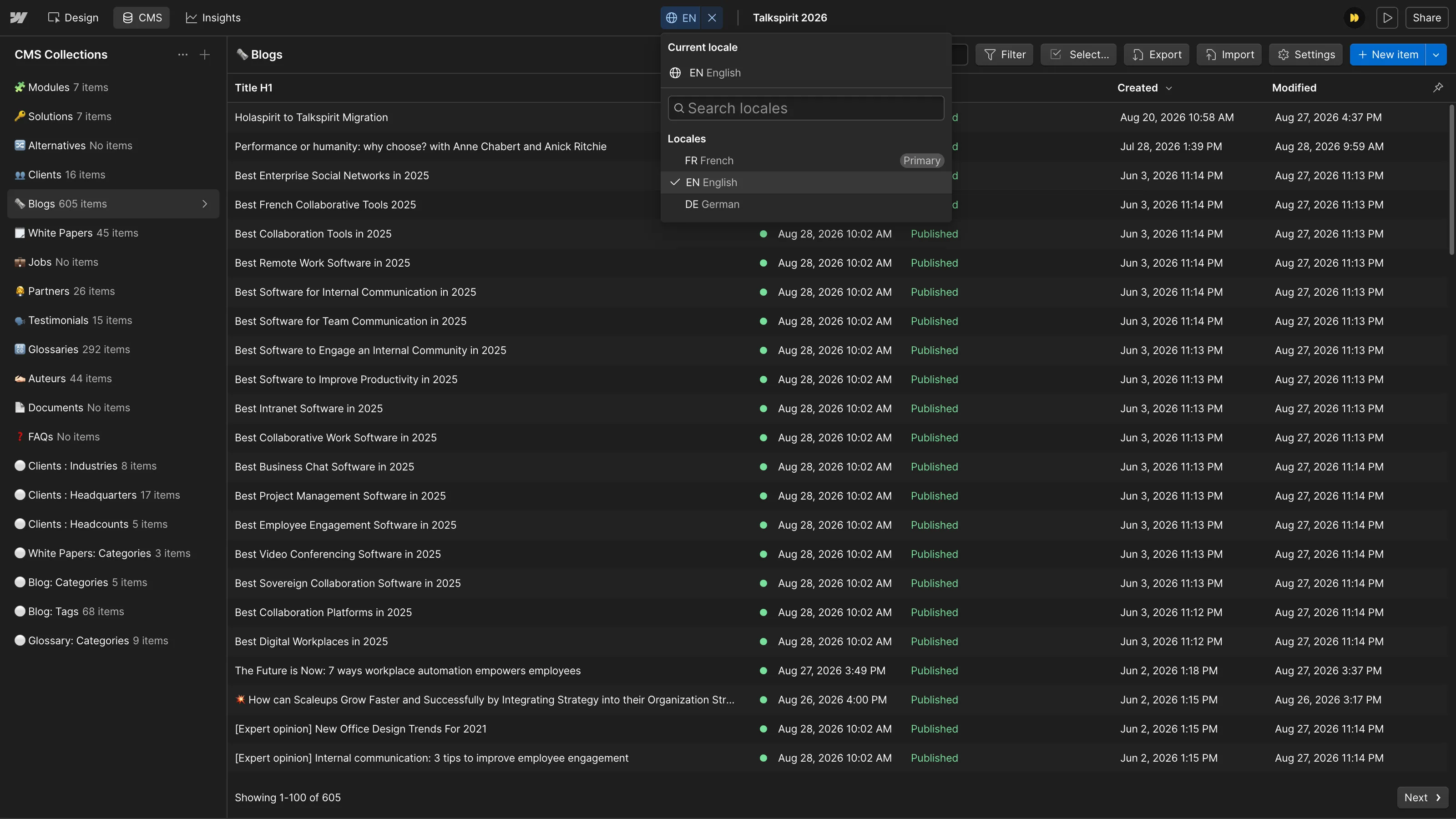Screen dimensions: 1456x819
Task: Open the Auteurs collection
Action: point(113,378)
